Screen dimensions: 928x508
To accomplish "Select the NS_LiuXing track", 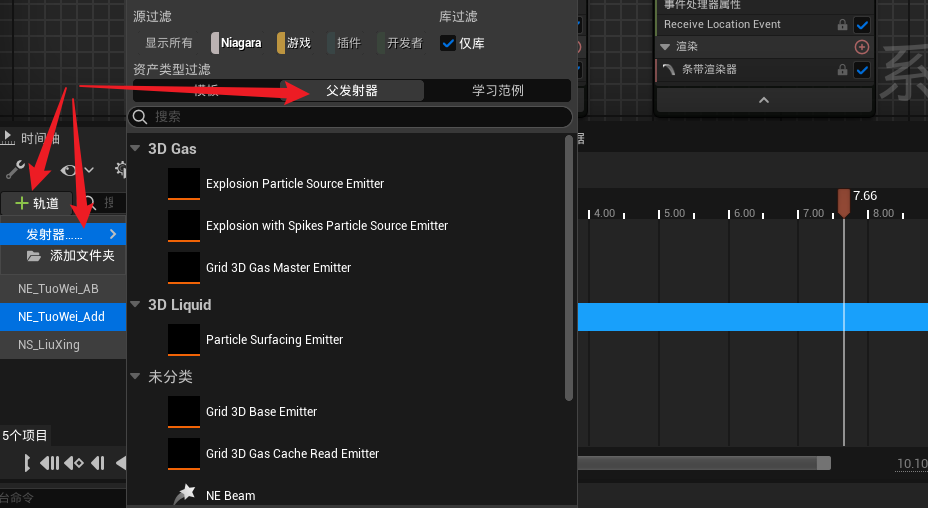I will [x=63, y=345].
